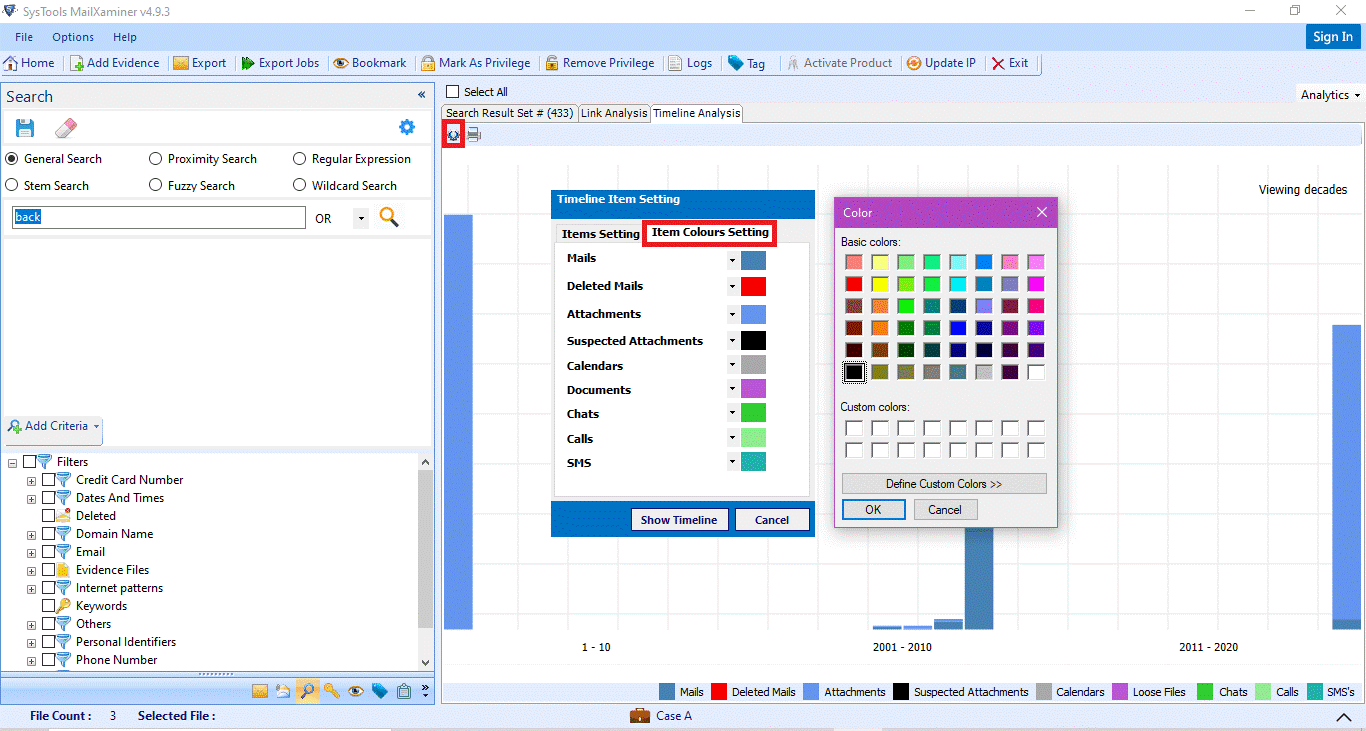Click Define Custom Colors button
This screenshot has height=731, width=1366.
[944, 484]
